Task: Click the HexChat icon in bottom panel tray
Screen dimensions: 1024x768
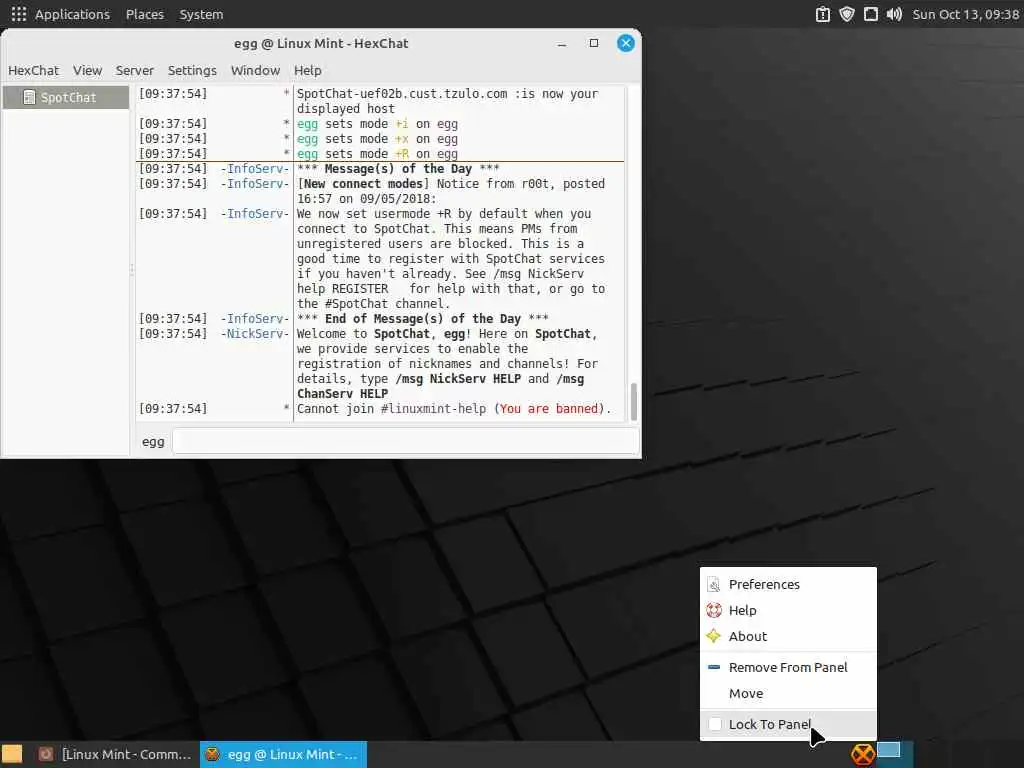Action: pos(863,755)
